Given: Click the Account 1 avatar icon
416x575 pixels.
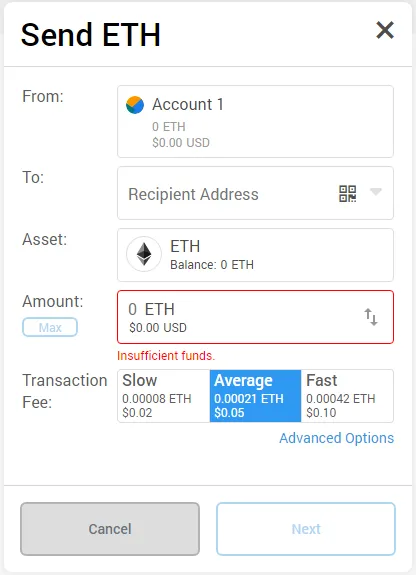Looking at the screenshot, I should pos(135,105).
